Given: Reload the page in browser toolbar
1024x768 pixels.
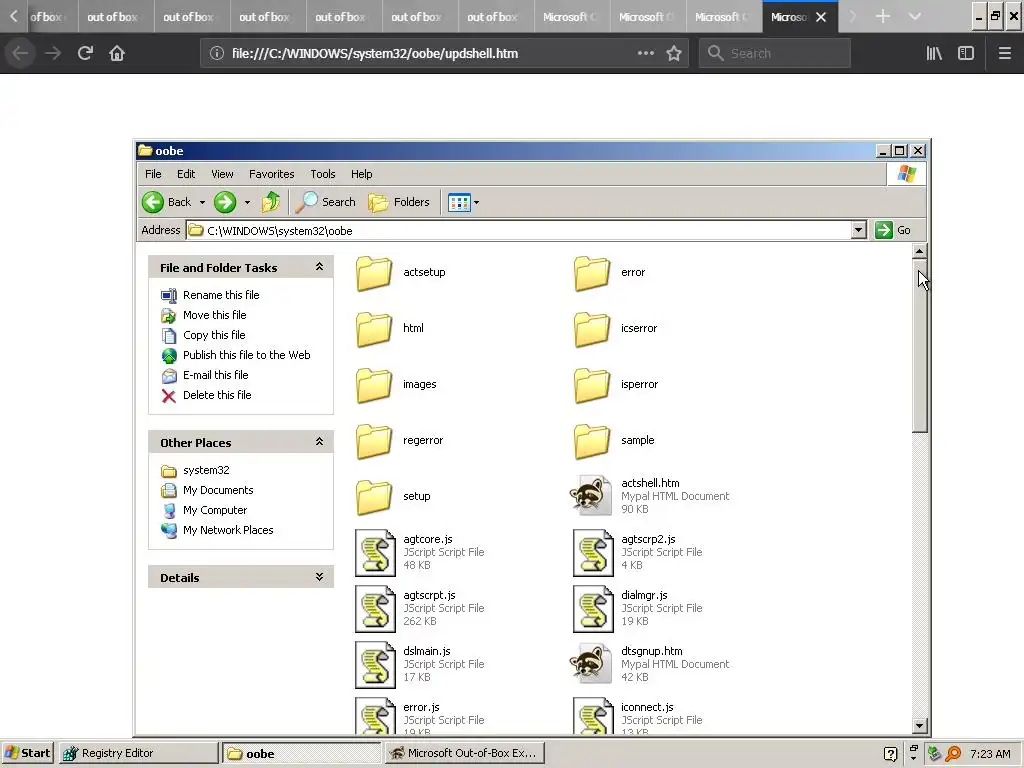Looking at the screenshot, I should click(x=85, y=53).
